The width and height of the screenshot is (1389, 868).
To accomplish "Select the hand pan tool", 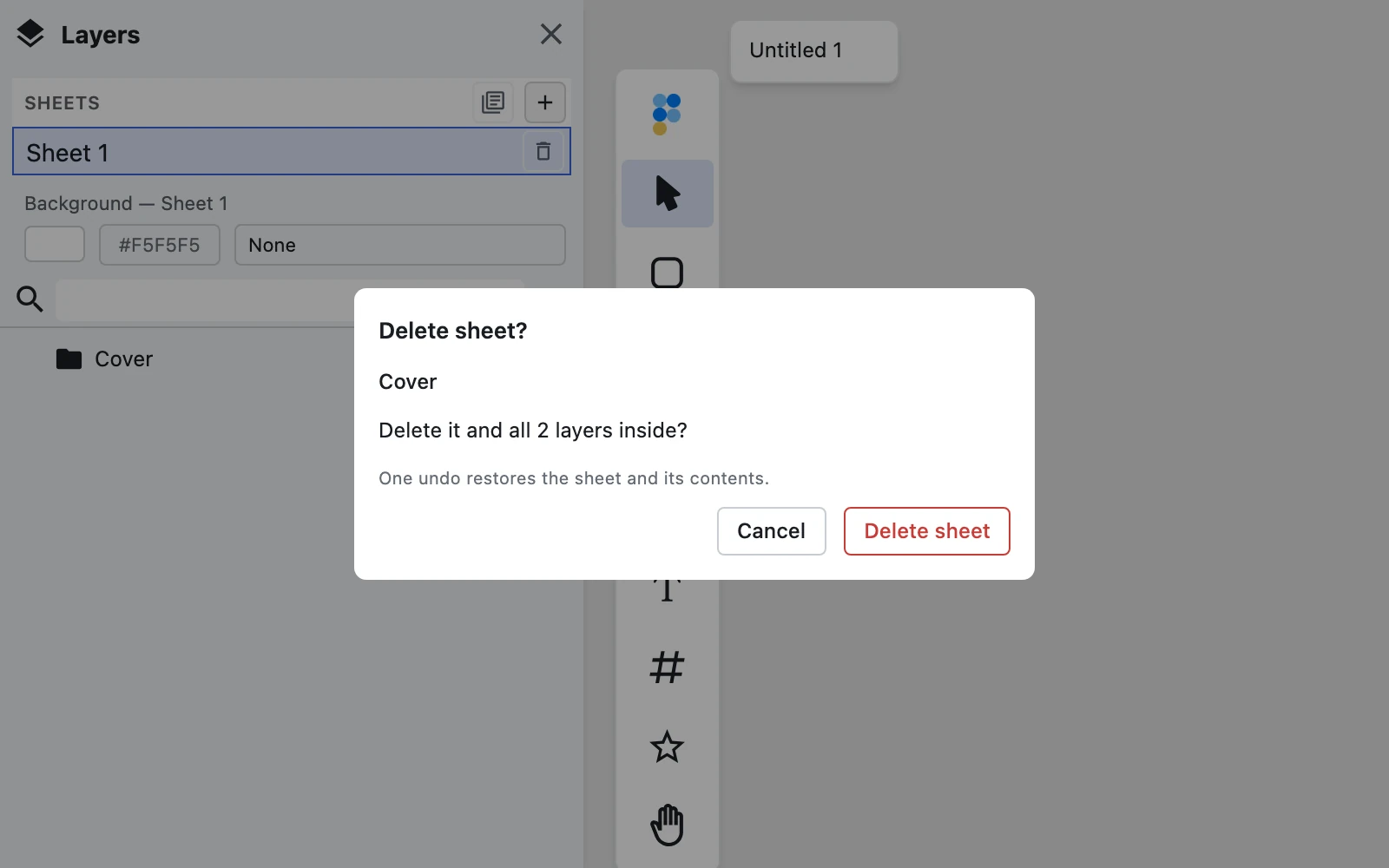I will (667, 825).
